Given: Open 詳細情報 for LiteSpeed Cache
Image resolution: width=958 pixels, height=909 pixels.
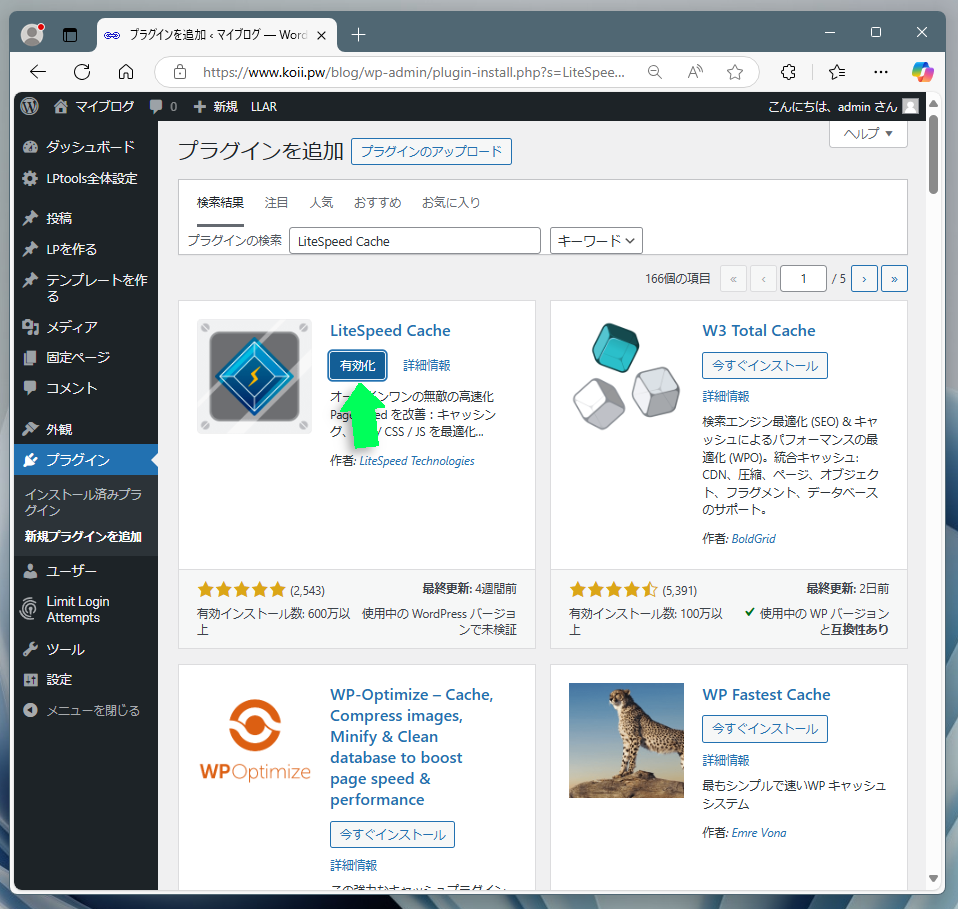Looking at the screenshot, I should (x=426, y=365).
